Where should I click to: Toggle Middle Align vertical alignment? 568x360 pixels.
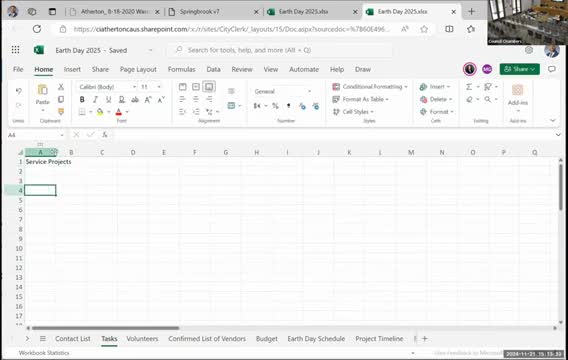[196, 87]
